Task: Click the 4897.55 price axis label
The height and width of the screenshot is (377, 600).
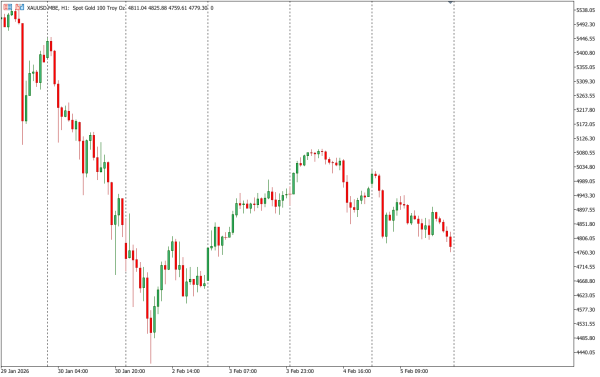Action: click(x=586, y=210)
